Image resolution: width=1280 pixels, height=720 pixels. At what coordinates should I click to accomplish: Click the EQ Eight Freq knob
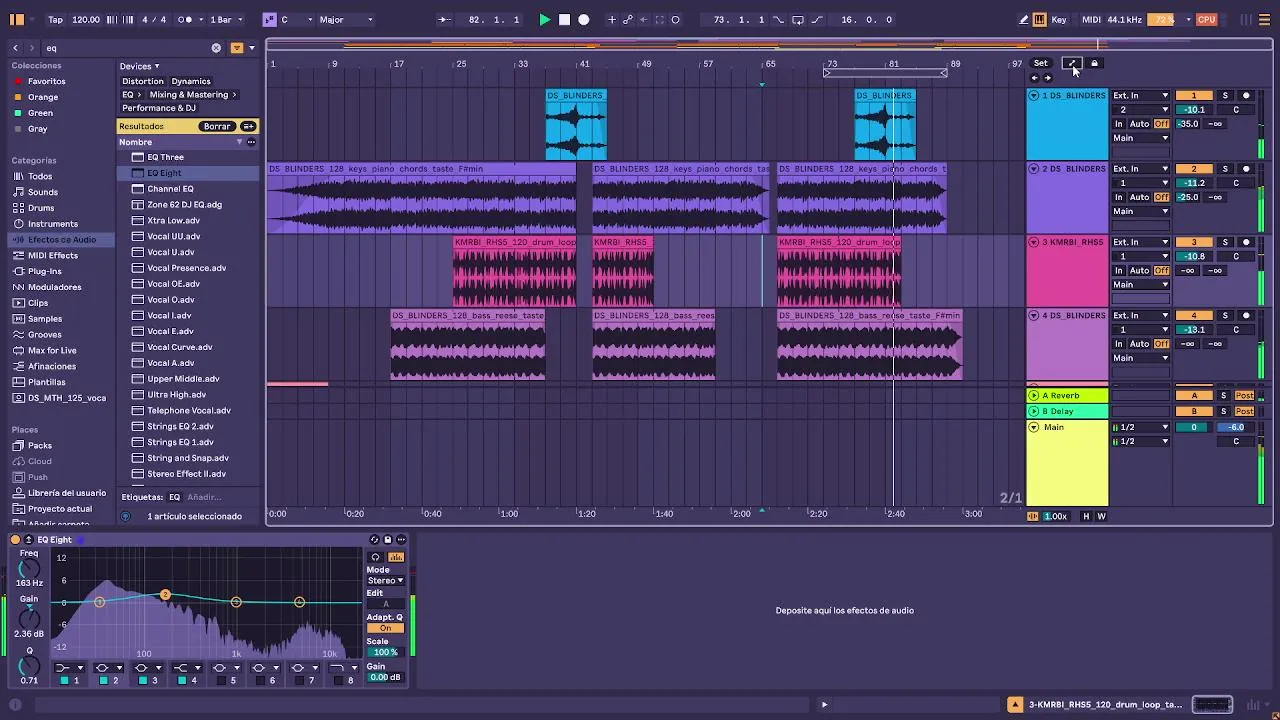click(x=29, y=567)
